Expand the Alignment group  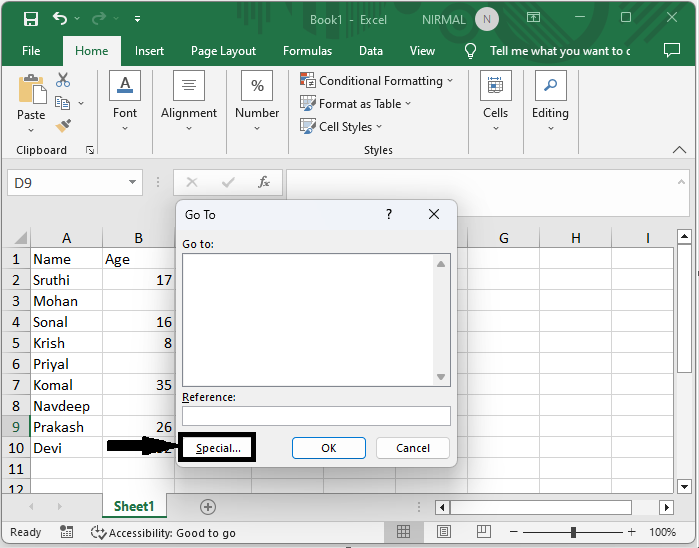[x=189, y=102]
